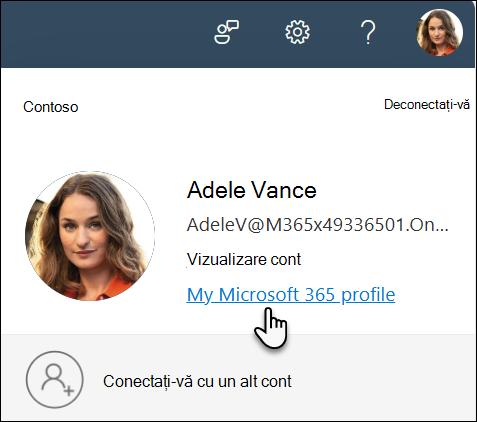
Task: Click the large Adele Vance profile photo
Action: tap(90, 236)
